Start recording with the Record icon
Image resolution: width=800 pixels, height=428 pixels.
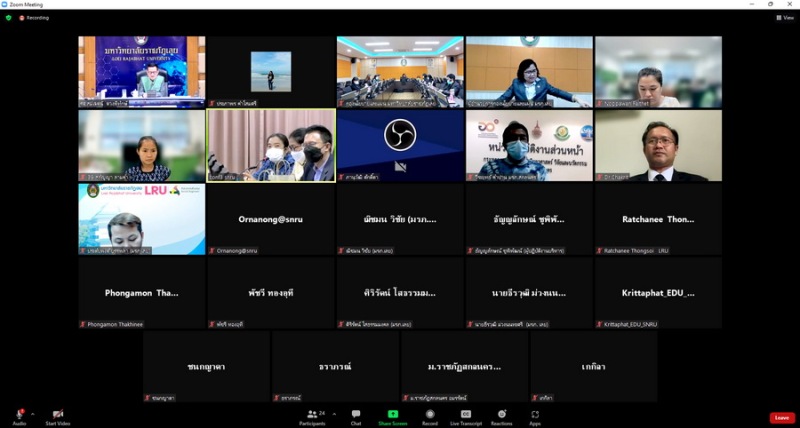pyautogui.click(x=429, y=414)
